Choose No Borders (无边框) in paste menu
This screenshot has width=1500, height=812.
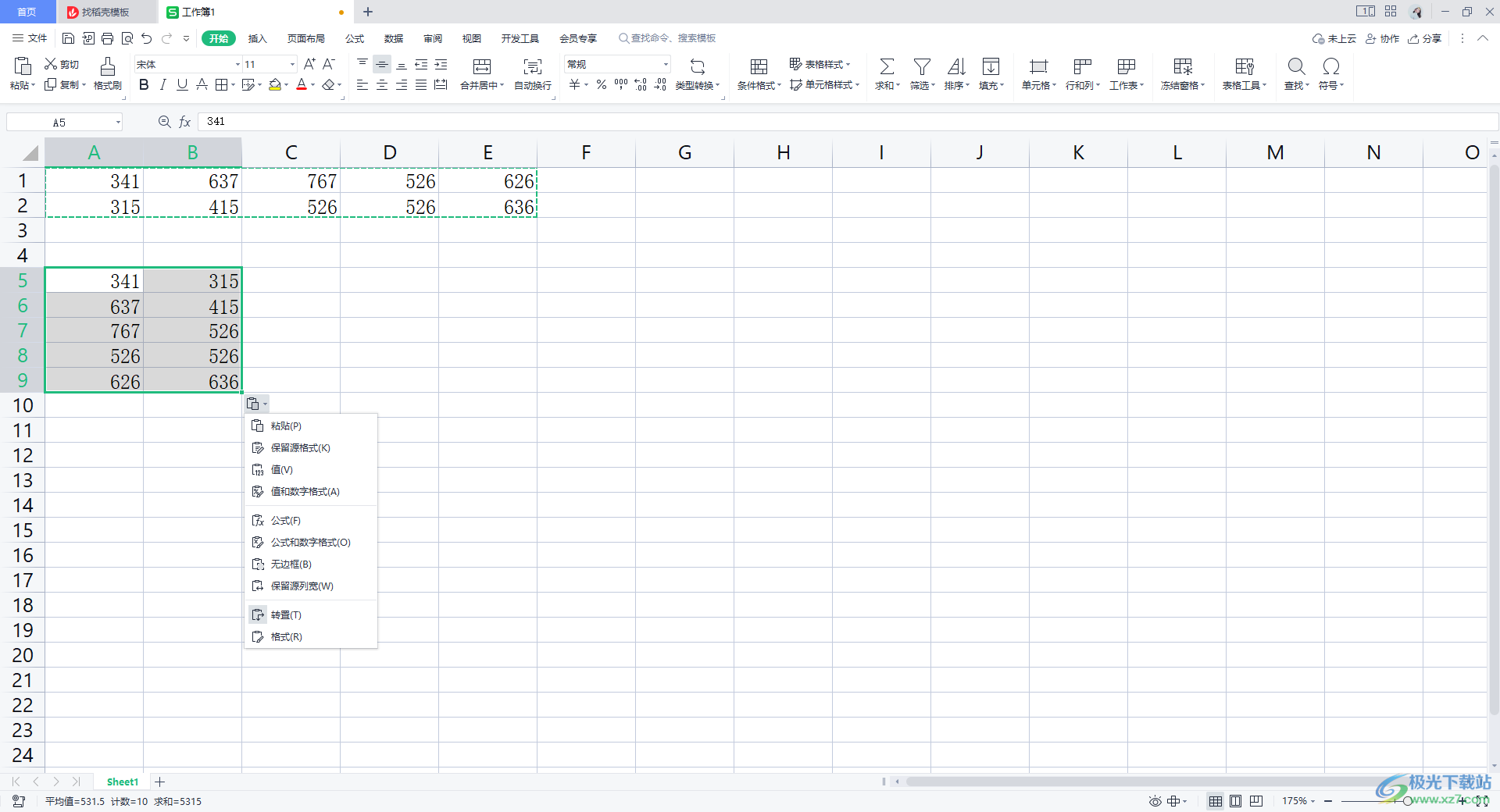[x=311, y=564]
